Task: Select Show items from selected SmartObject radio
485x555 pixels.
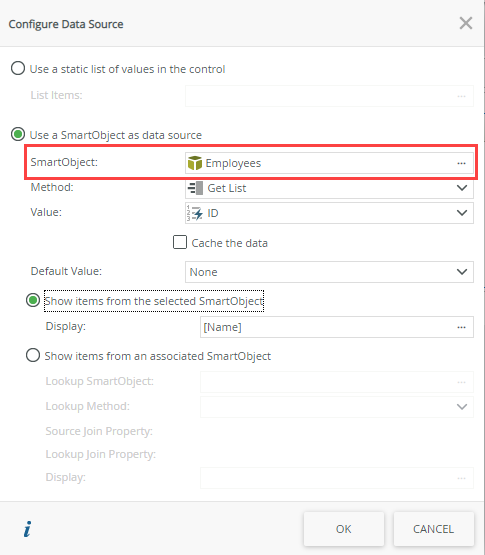Action: tap(33, 301)
